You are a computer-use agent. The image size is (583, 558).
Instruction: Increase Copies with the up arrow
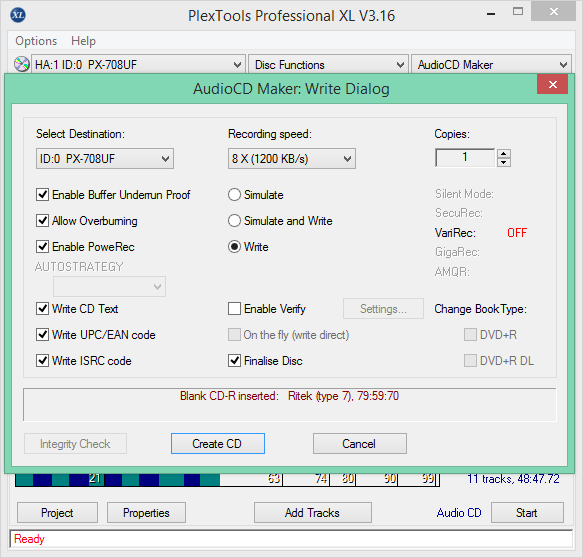[503, 154]
